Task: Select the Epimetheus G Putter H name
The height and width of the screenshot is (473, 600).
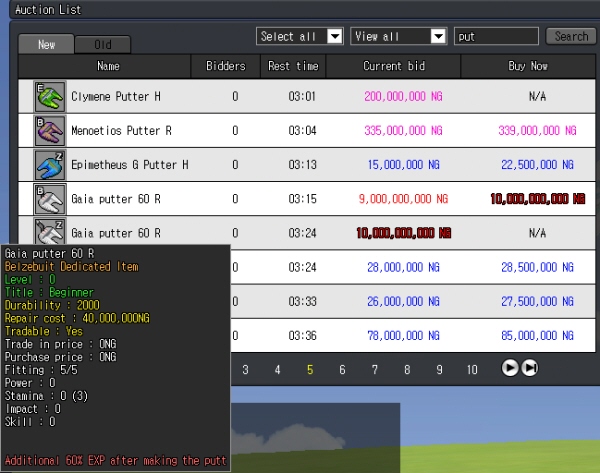Action: [x=130, y=165]
